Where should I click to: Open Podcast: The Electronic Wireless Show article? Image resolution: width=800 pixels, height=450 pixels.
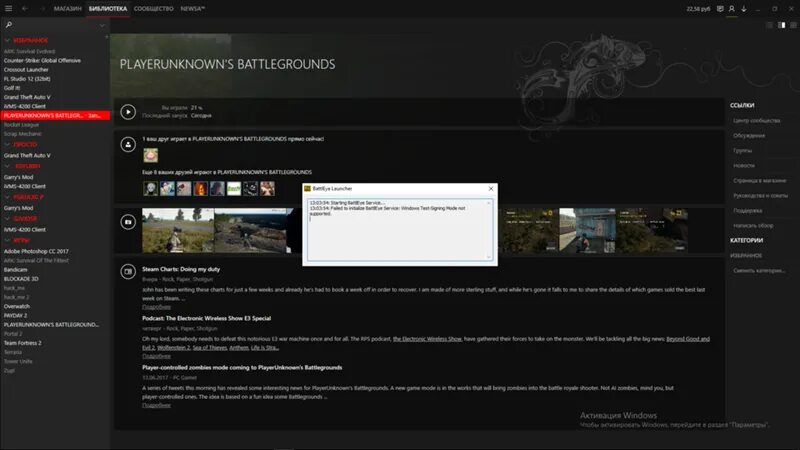coord(207,318)
